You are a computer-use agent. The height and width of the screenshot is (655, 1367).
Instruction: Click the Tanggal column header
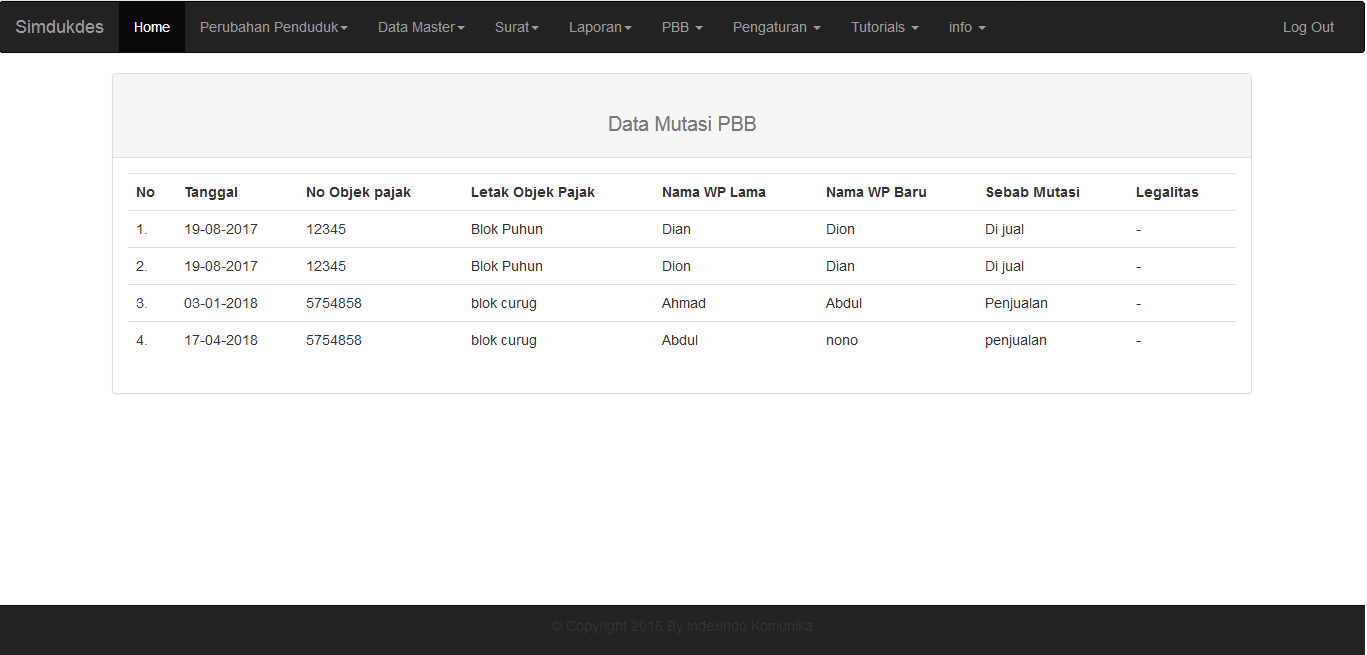point(211,192)
